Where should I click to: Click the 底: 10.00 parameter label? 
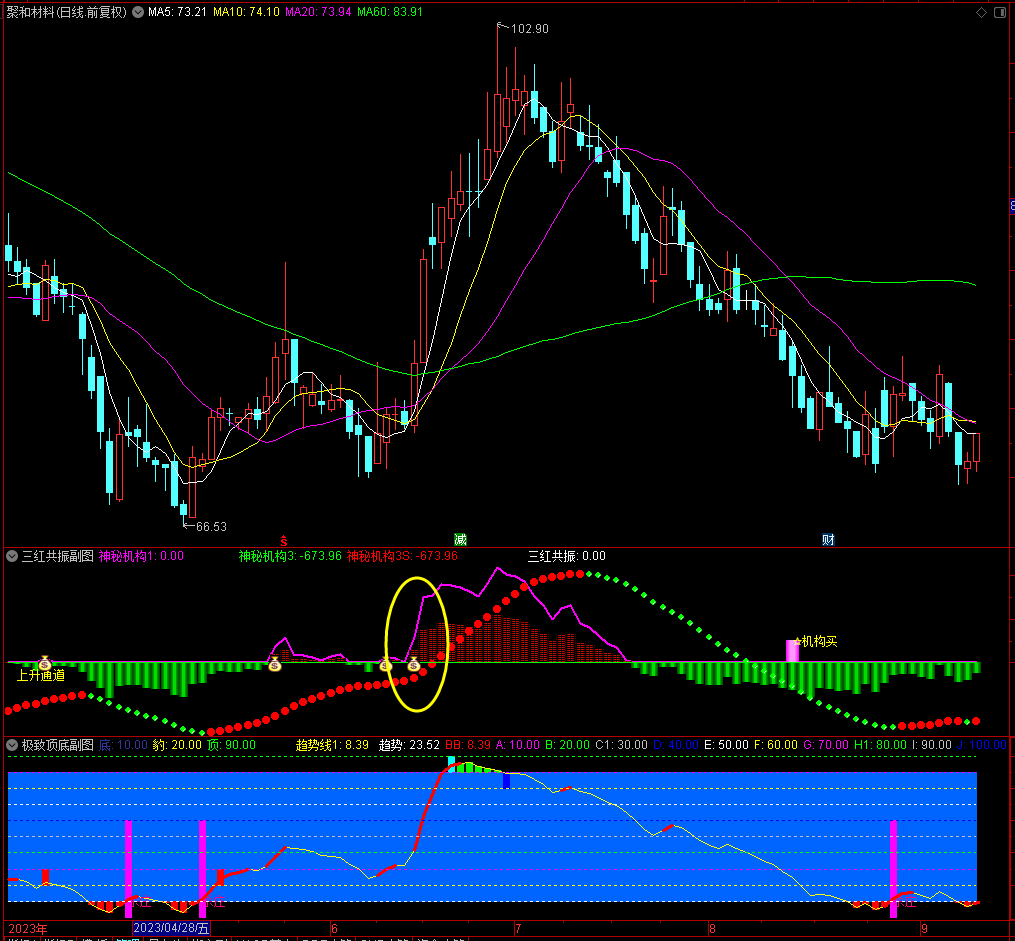coord(123,745)
